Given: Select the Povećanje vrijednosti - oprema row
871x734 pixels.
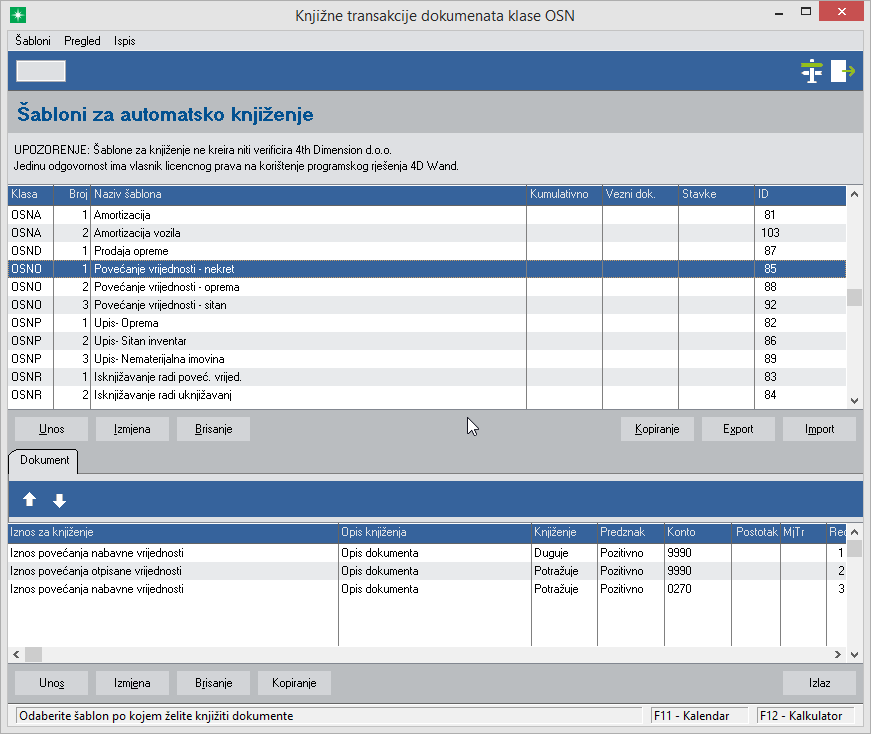Looking at the screenshot, I should pyautogui.click(x=427, y=287).
